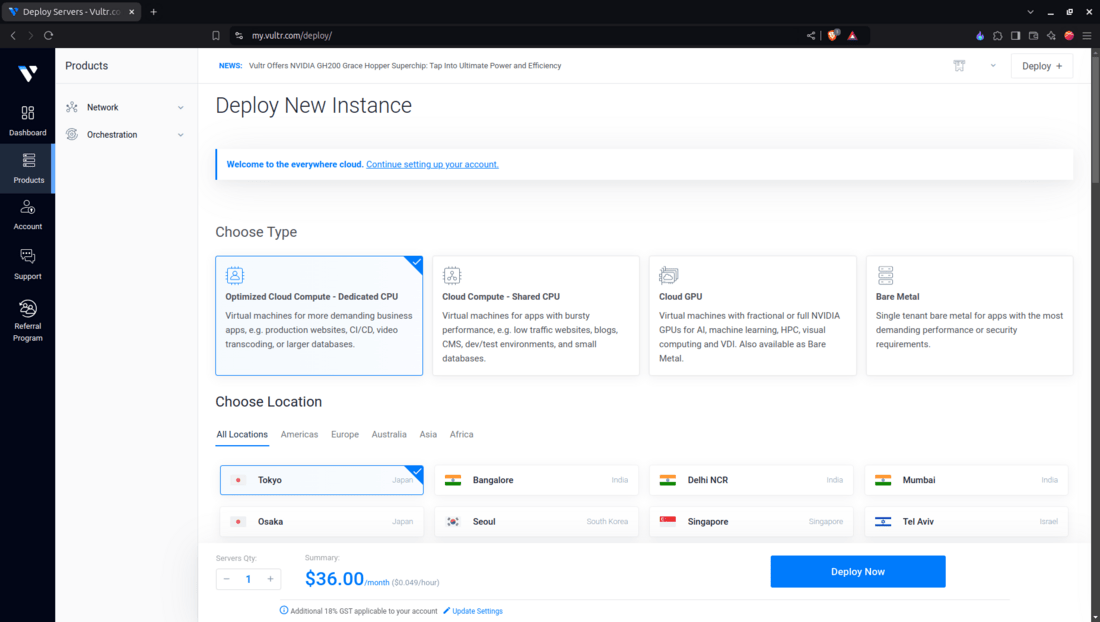
Task: Open Continue setting up your account link
Action: 432,164
